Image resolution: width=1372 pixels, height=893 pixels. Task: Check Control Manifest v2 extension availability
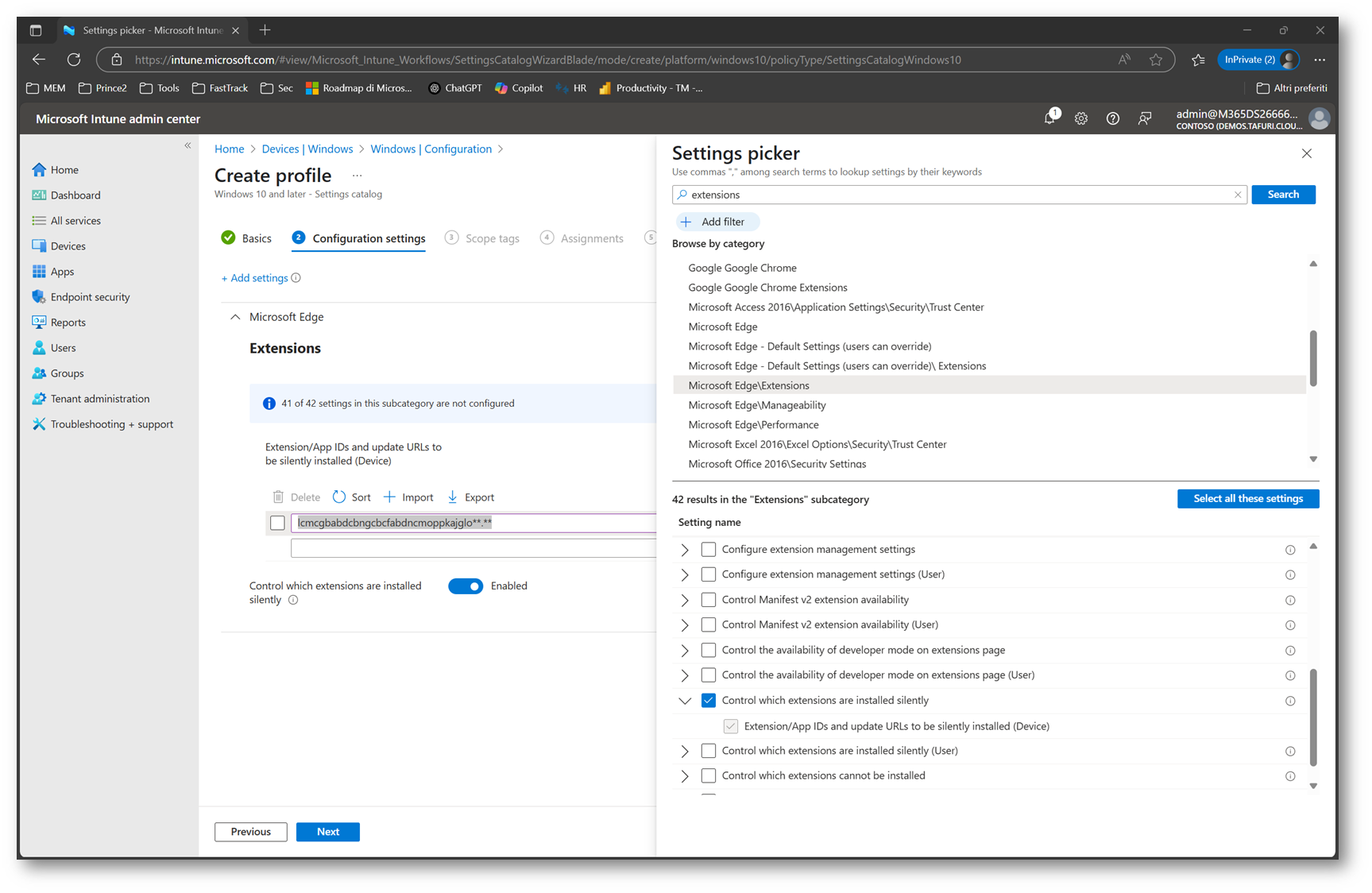pyautogui.click(x=709, y=600)
